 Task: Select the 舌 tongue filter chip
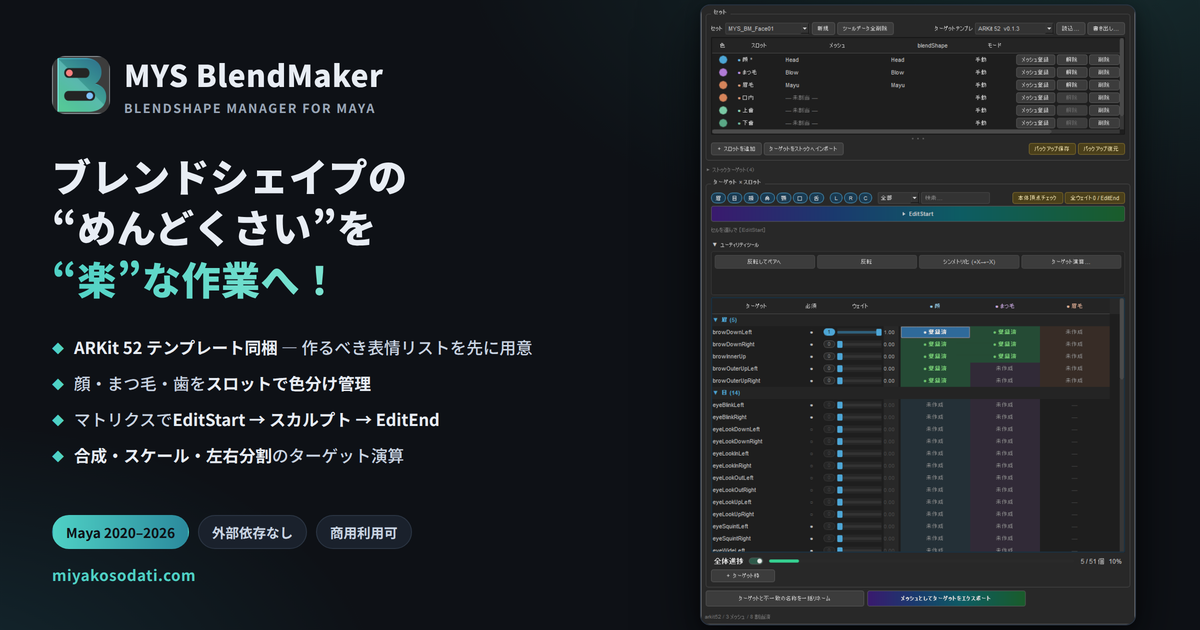[x=816, y=198]
